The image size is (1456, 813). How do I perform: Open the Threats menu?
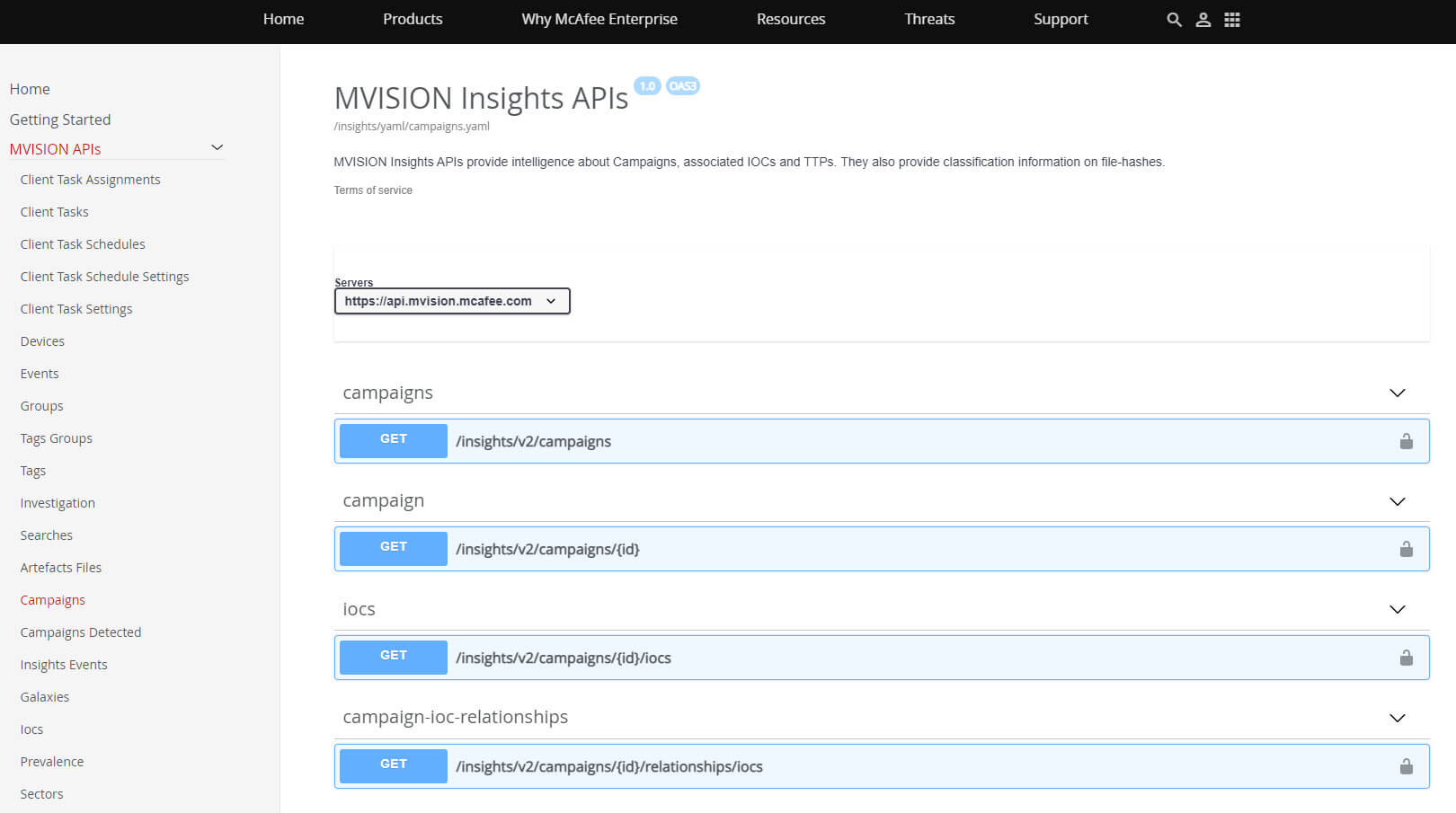(x=929, y=19)
